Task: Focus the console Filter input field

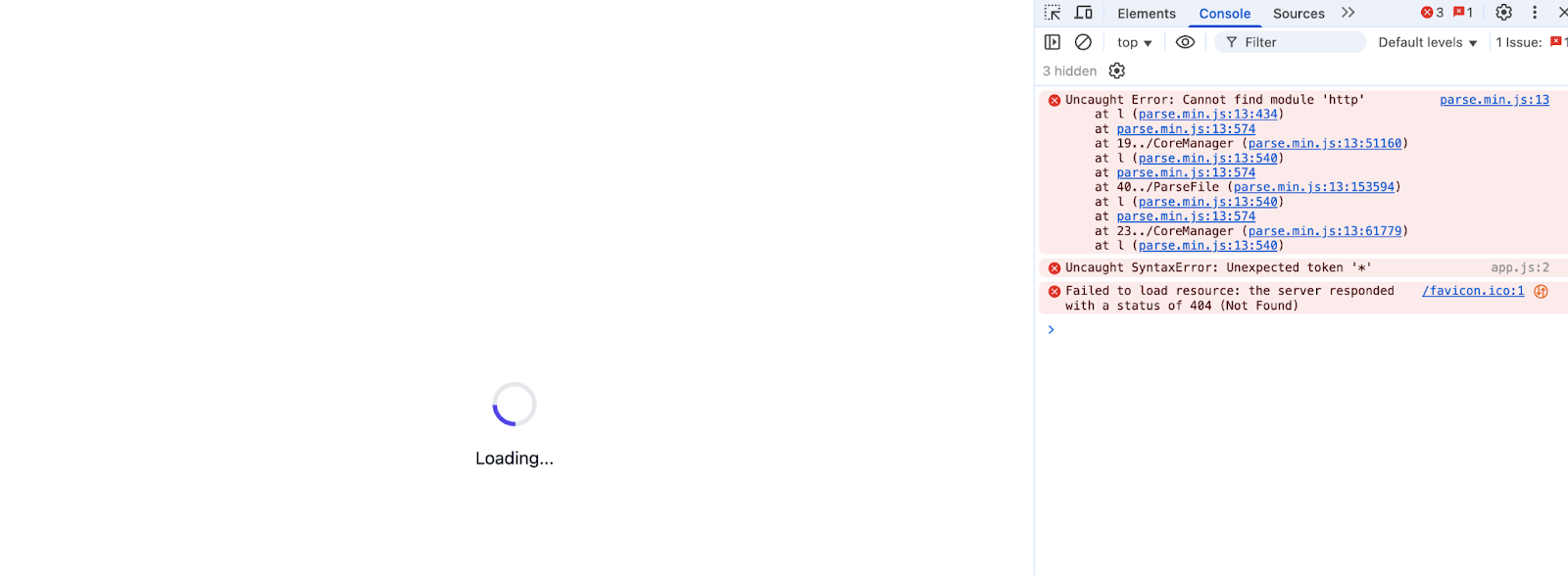Action: point(1290,42)
